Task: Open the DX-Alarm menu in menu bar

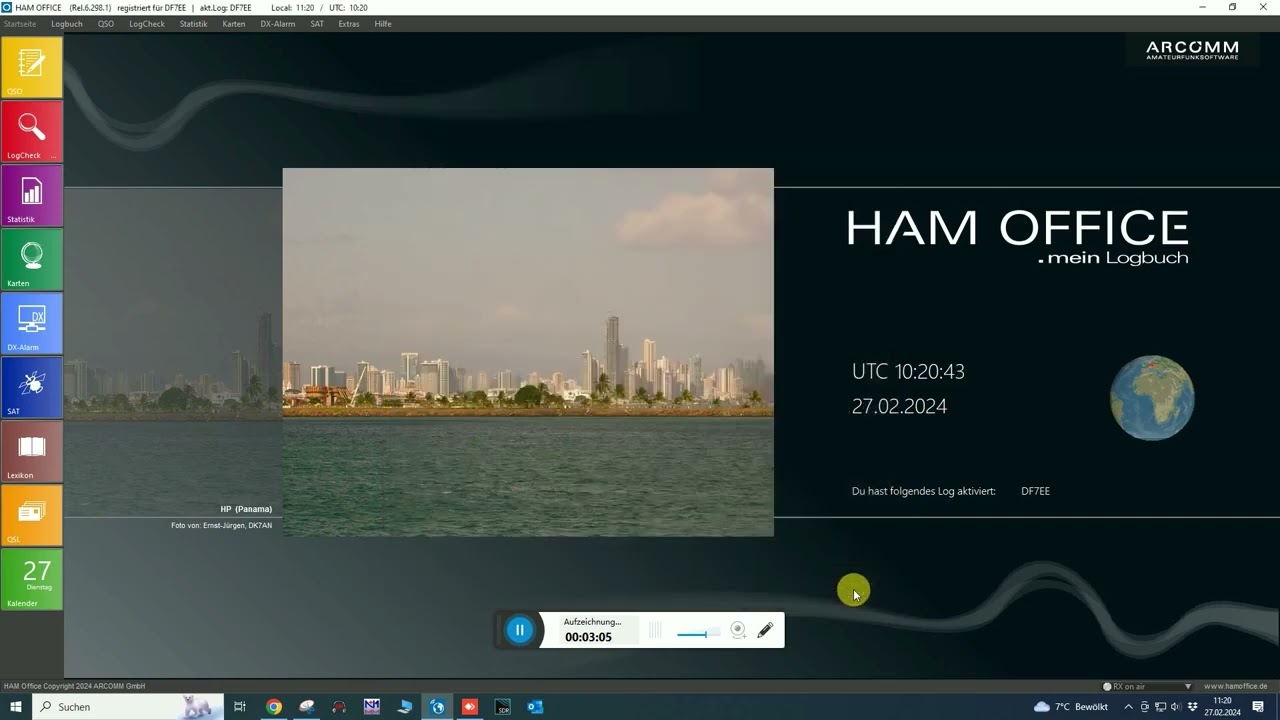Action: point(278,24)
